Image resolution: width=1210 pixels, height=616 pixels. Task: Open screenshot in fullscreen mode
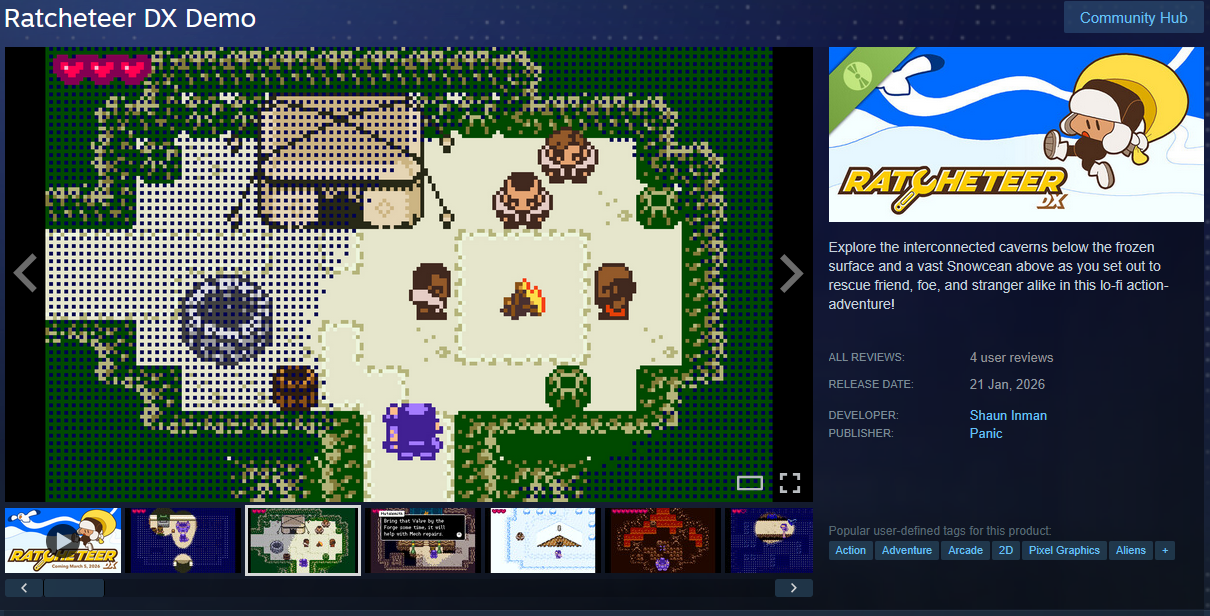(790, 483)
